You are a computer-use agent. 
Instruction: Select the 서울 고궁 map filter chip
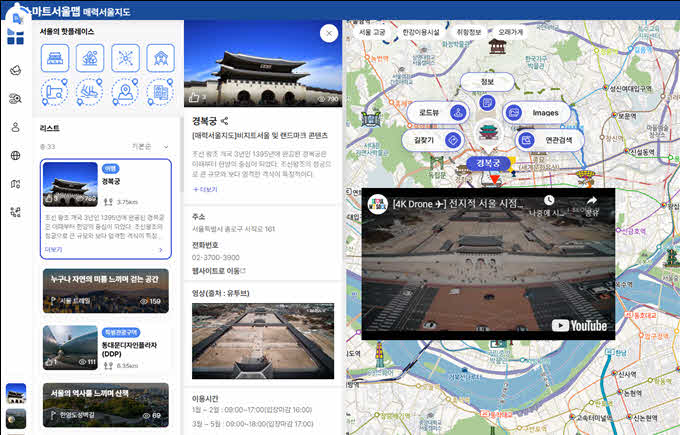372,32
